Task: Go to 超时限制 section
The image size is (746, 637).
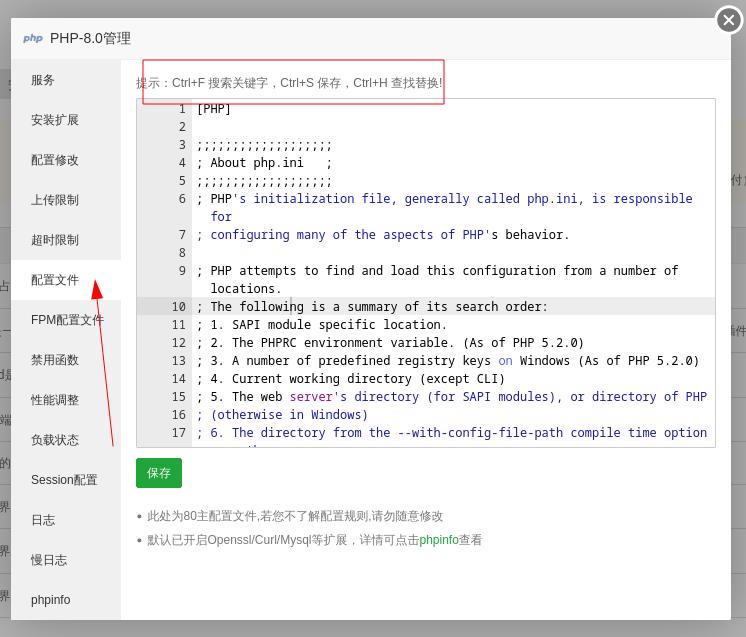Action: click(x=54, y=240)
